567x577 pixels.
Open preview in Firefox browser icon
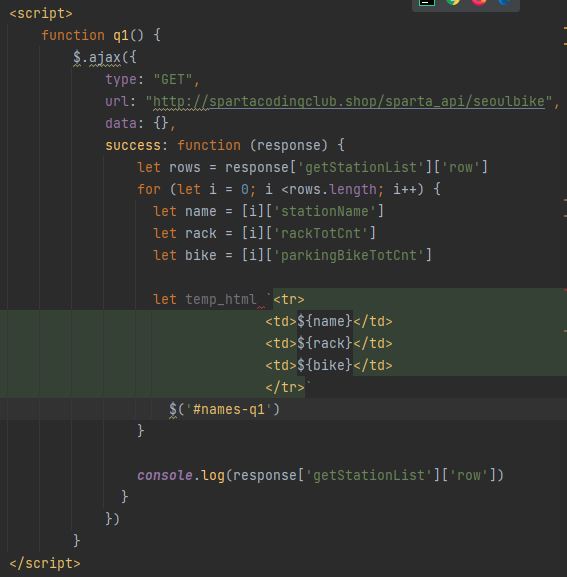479,2
